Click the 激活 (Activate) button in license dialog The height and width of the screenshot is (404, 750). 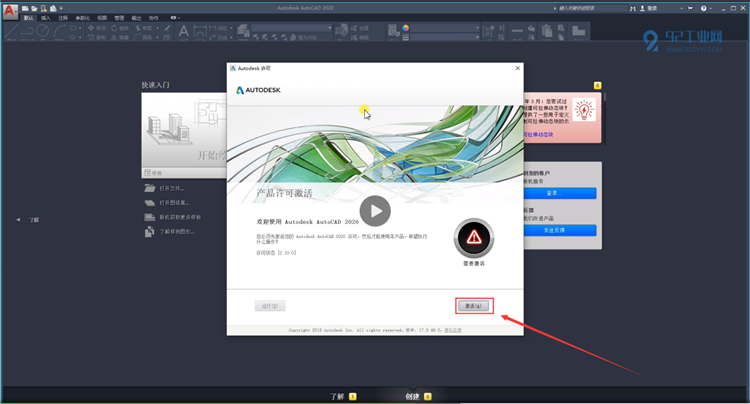(474, 306)
